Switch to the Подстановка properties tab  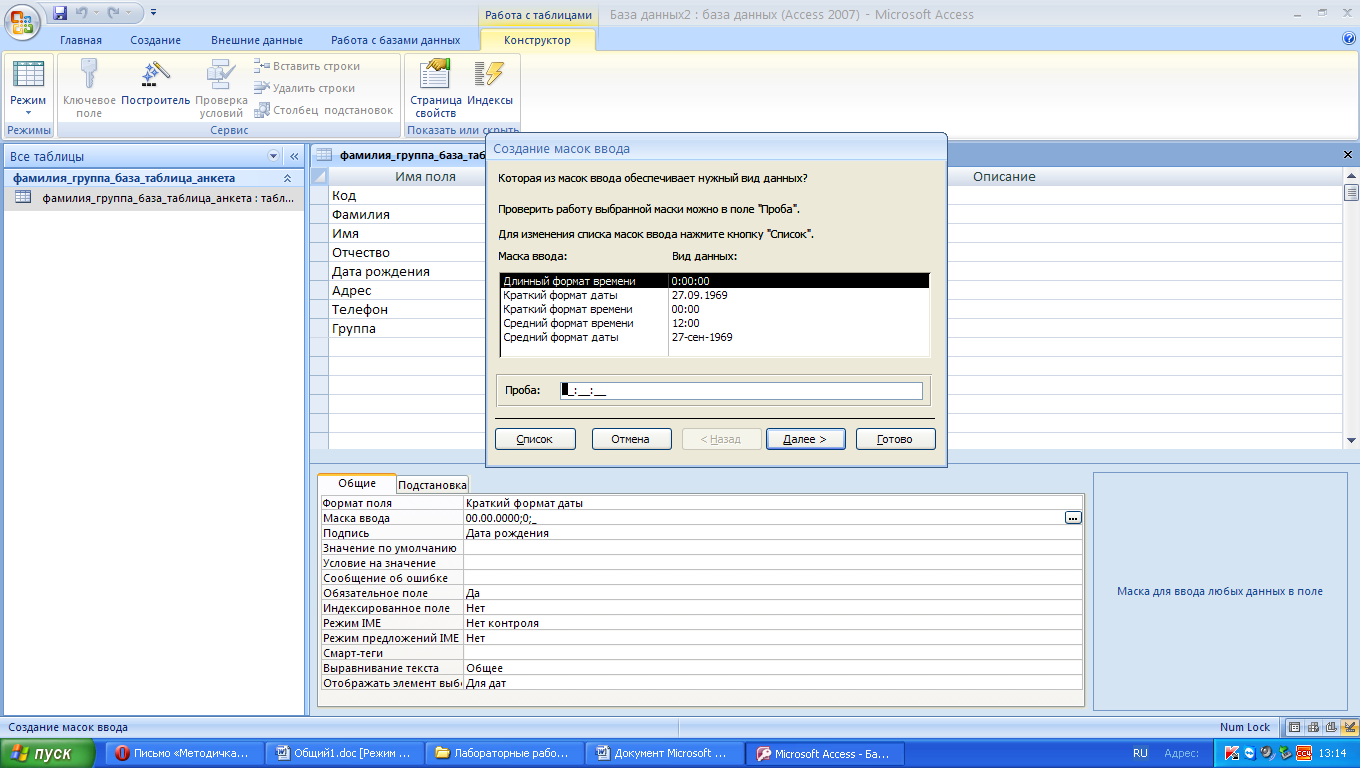click(x=432, y=485)
